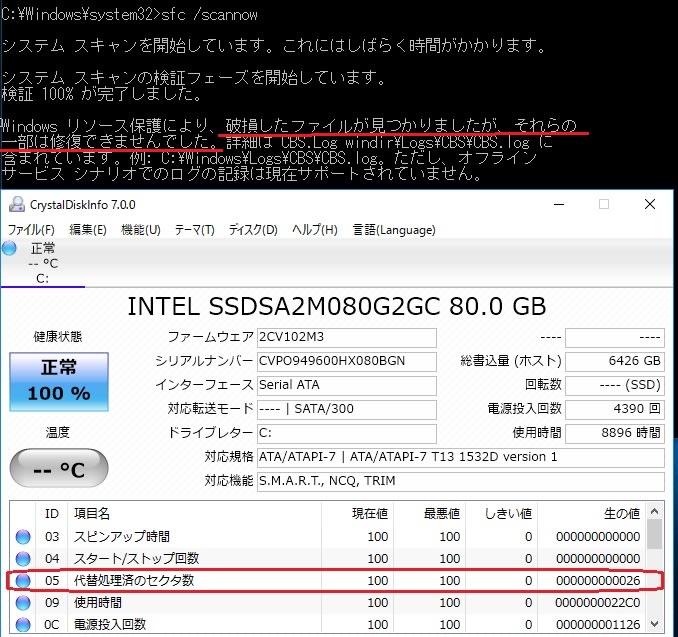Click the power on hours value 8896 時間

(615, 433)
